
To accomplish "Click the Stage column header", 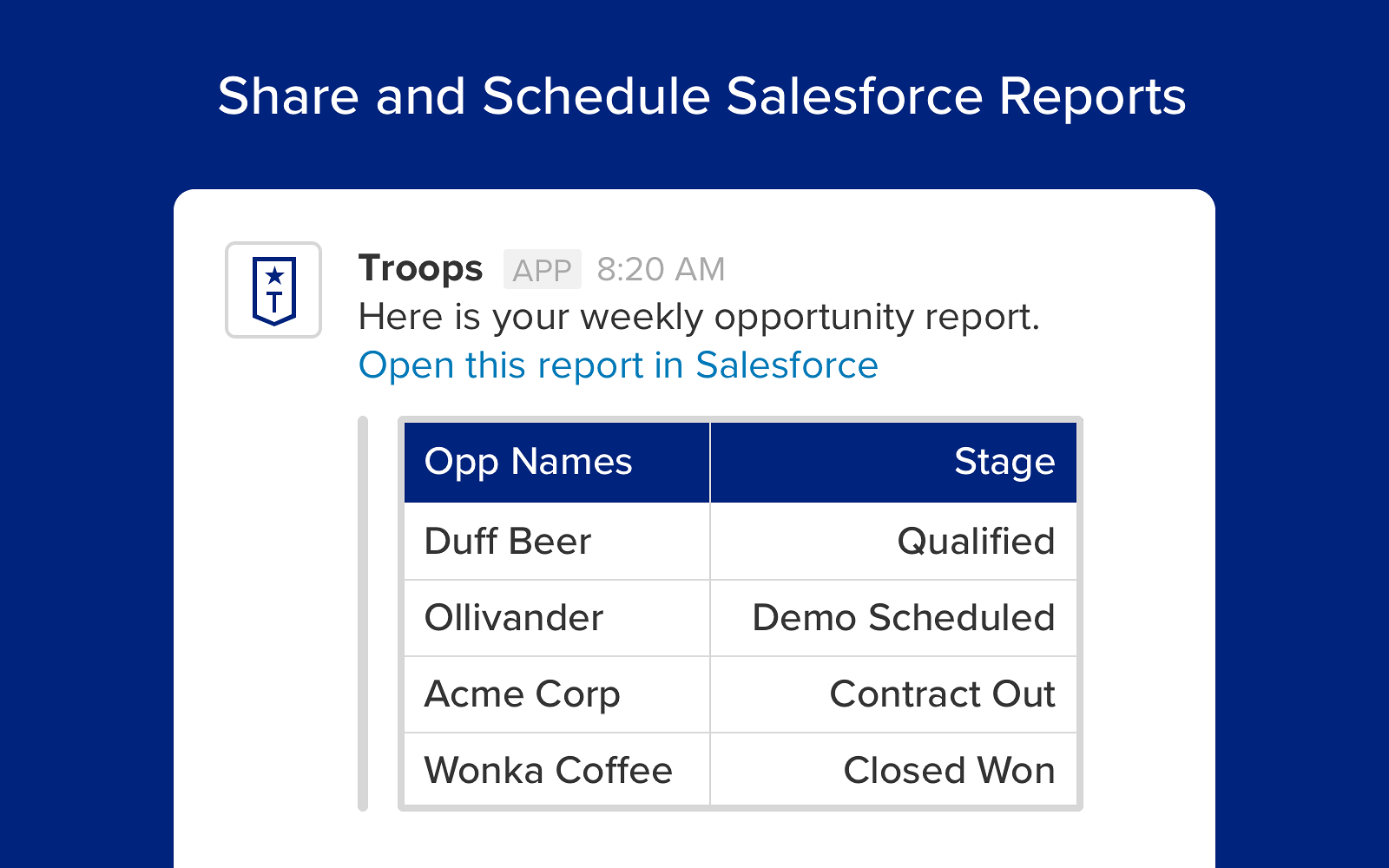I will click(x=1004, y=462).
